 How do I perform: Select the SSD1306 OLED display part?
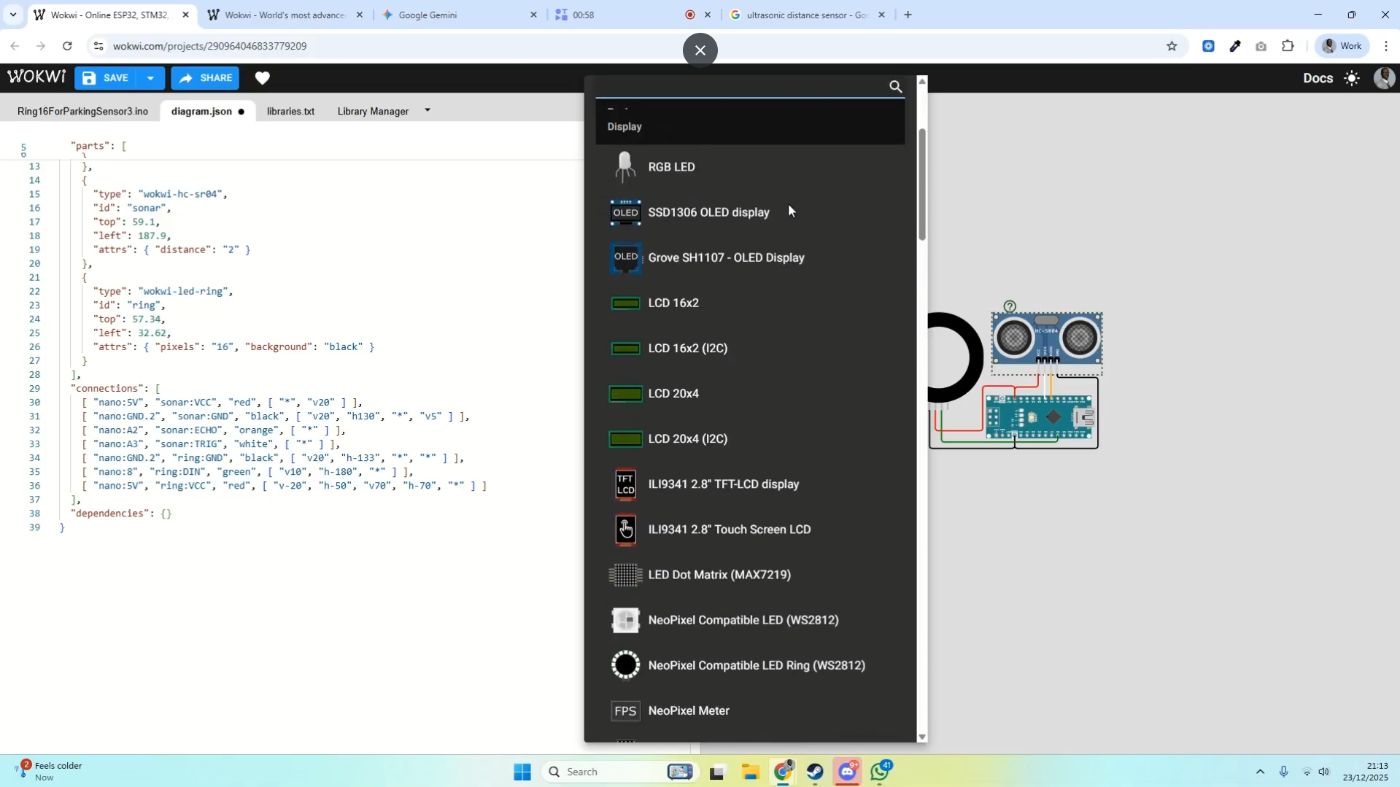click(708, 212)
